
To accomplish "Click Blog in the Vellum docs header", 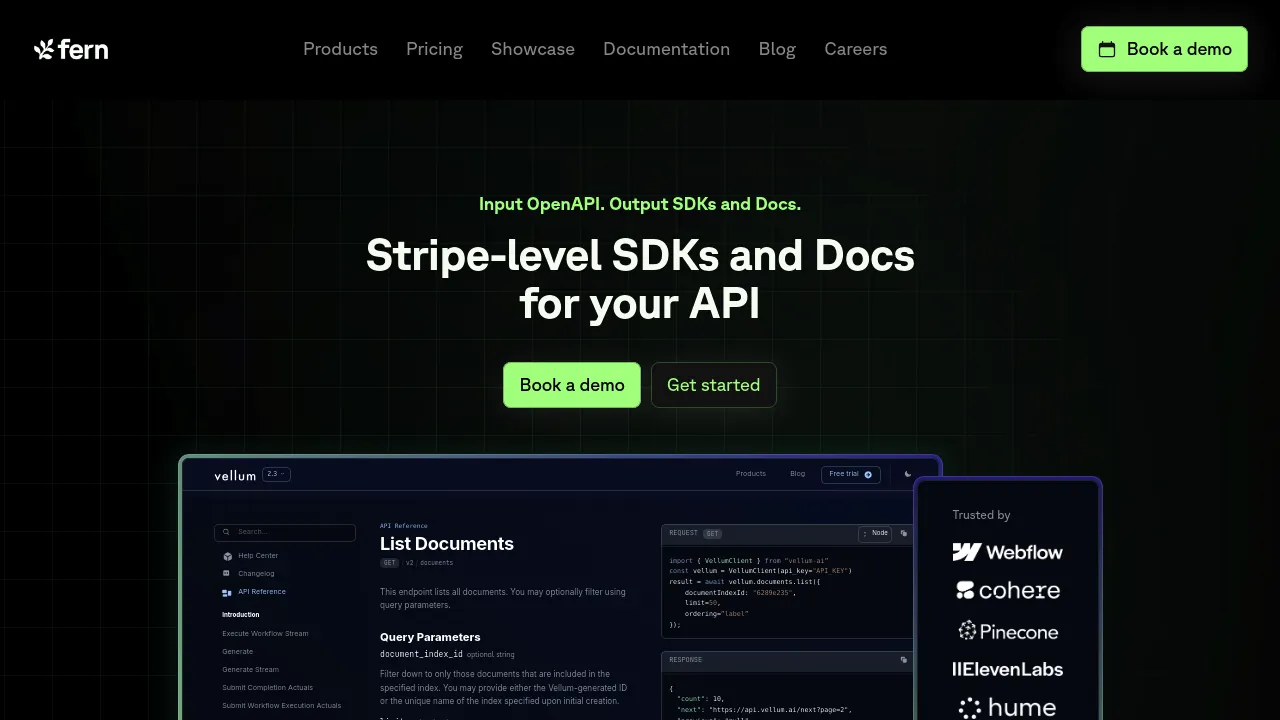I will (798, 474).
